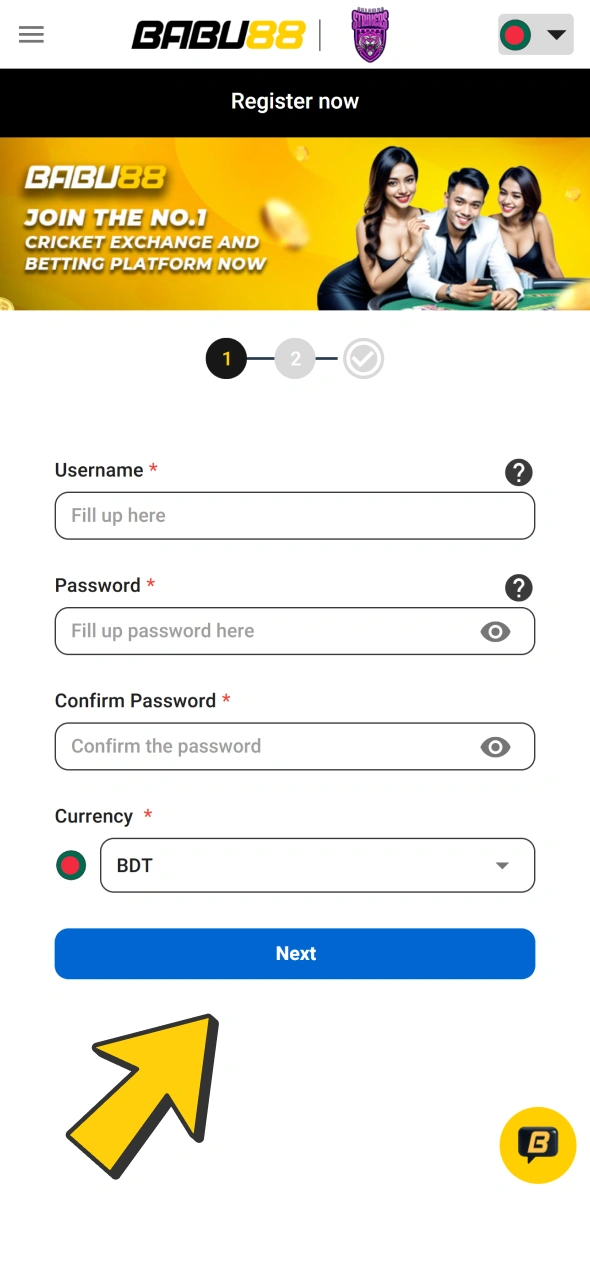The height and width of the screenshot is (1280, 590).
Task: Click the Register now header bar
Action: coord(295,101)
